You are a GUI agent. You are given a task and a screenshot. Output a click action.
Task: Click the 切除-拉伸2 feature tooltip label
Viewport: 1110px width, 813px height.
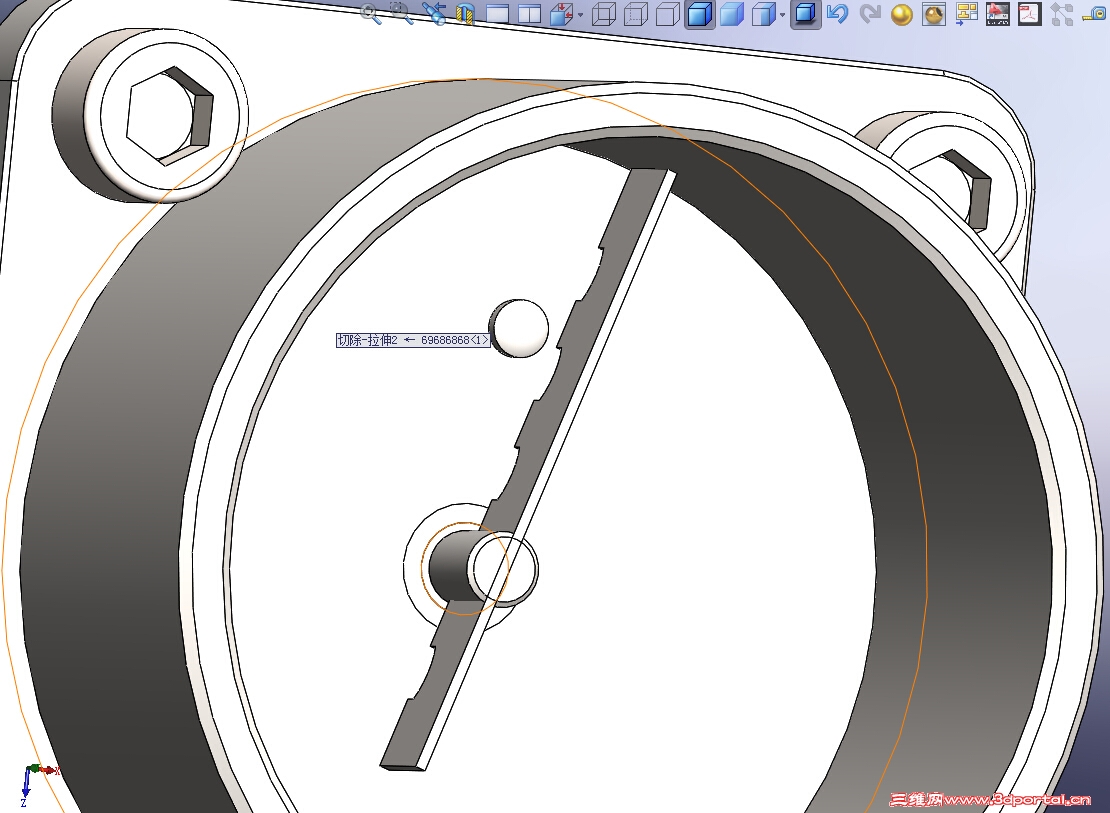(x=413, y=340)
